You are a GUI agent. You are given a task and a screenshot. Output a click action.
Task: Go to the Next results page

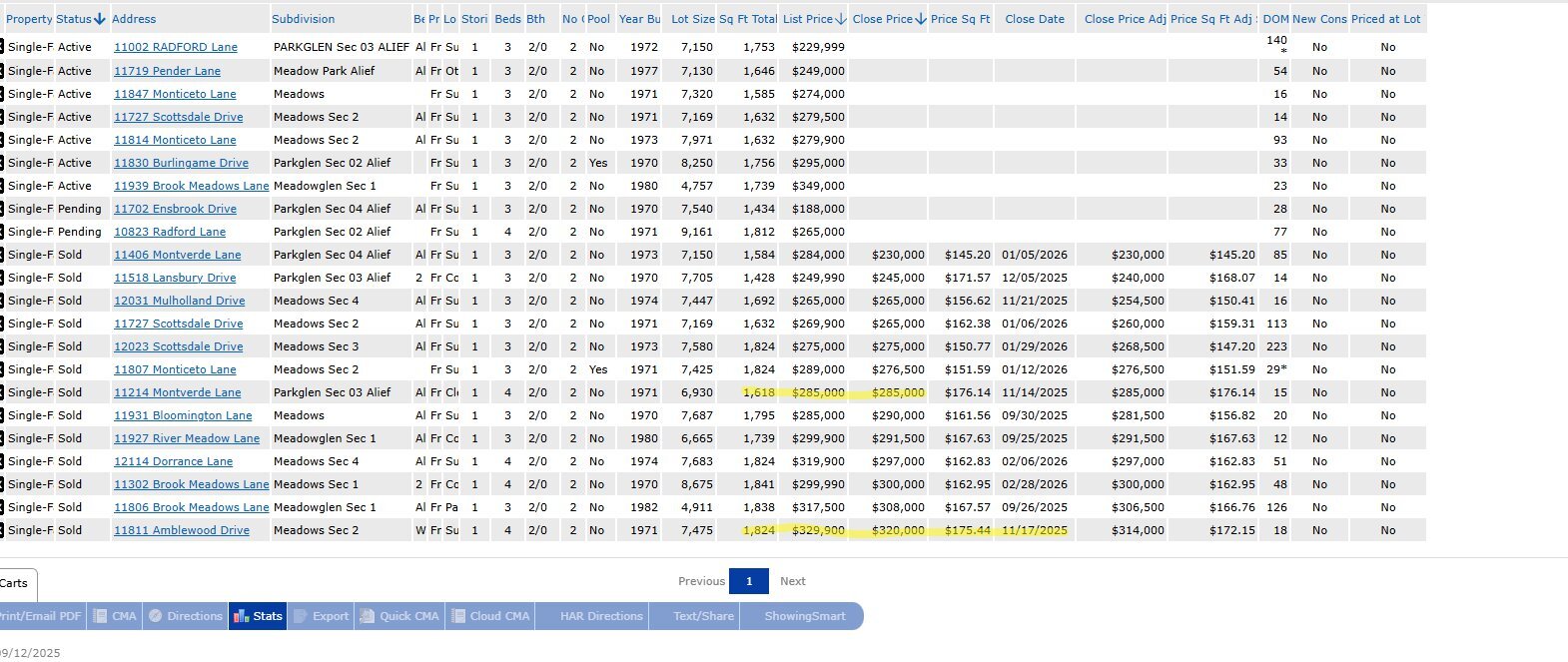coord(793,581)
